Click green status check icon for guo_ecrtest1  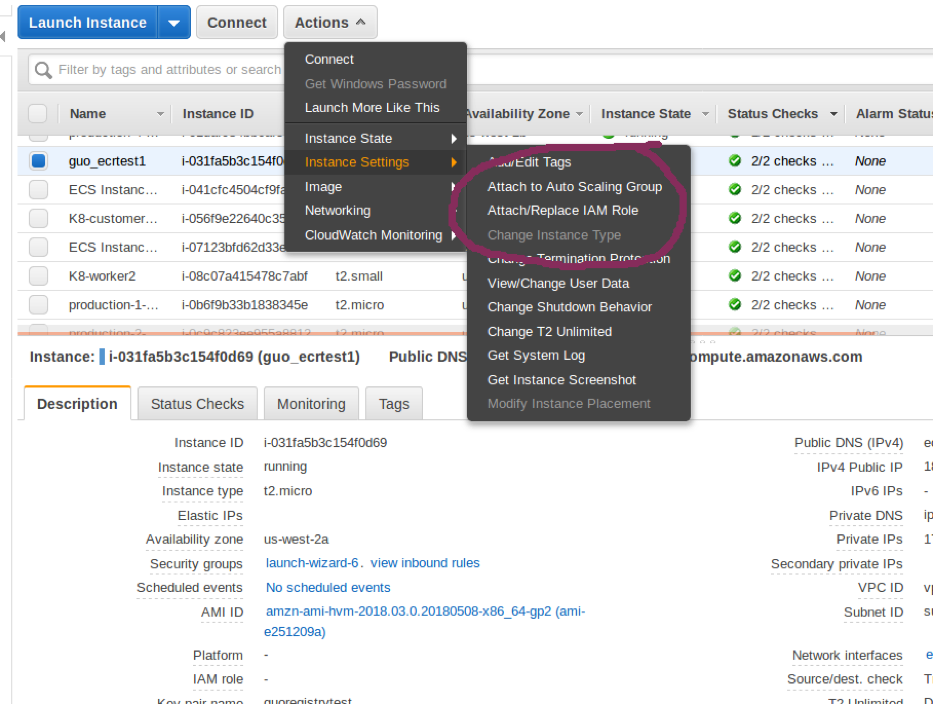click(x=735, y=161)
